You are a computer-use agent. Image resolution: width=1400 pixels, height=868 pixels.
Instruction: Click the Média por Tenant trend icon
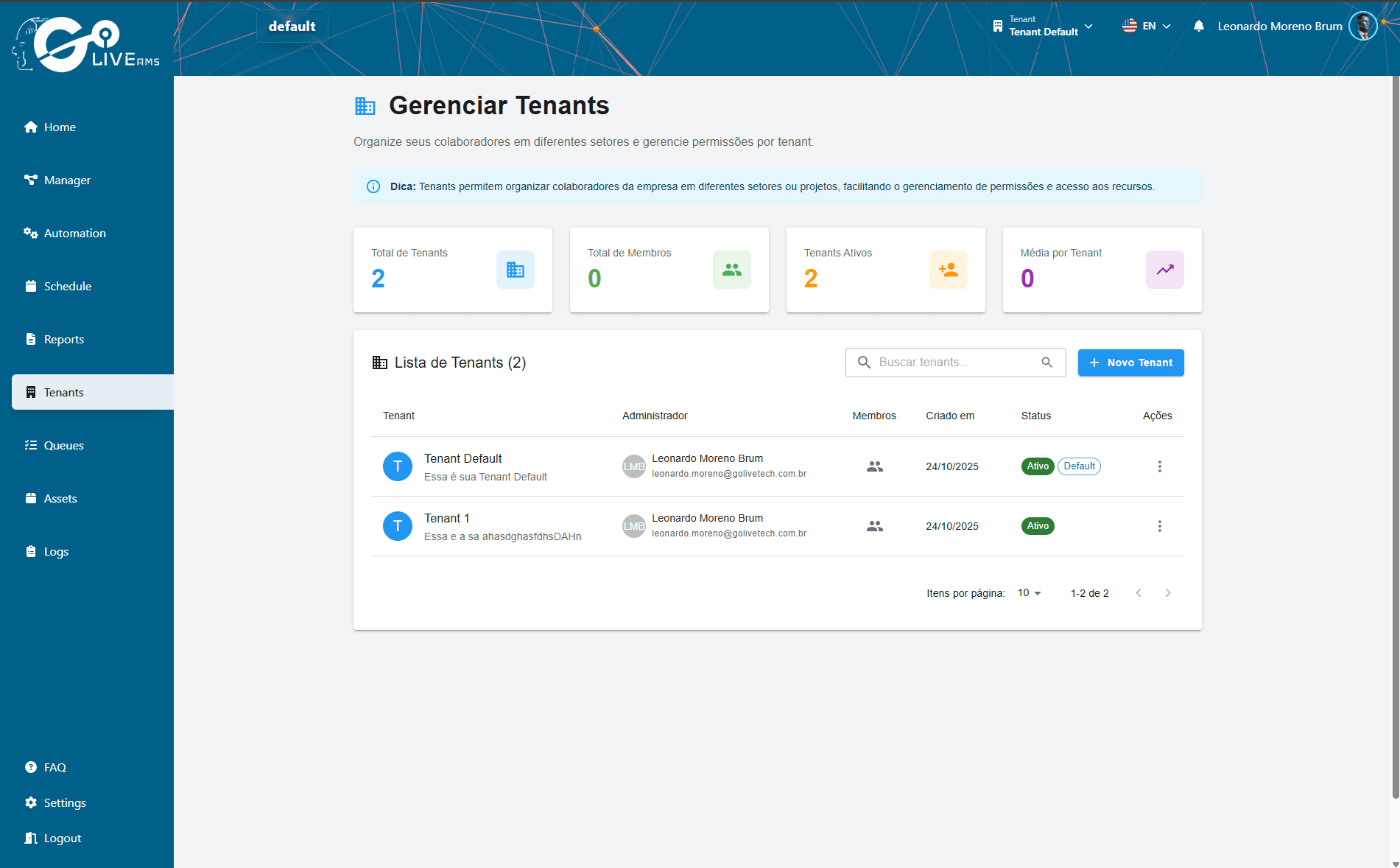pos(1165,270)
